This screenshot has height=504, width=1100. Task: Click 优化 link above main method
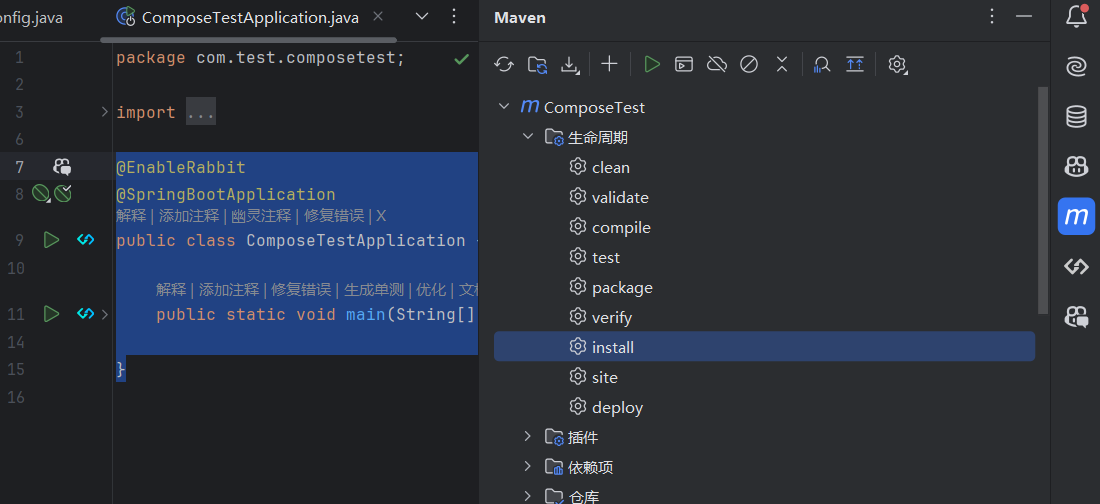431,289
